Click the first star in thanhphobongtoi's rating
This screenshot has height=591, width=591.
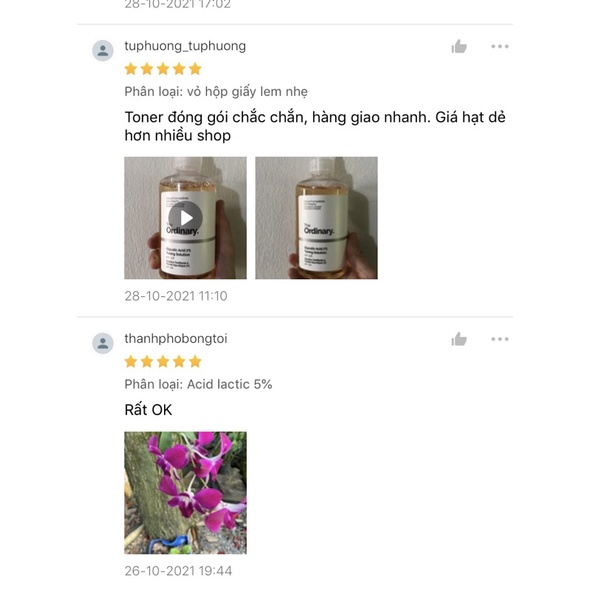(x=131, y=361)
